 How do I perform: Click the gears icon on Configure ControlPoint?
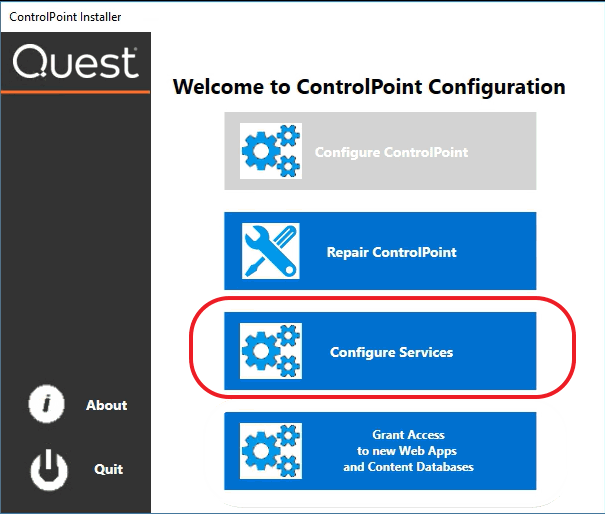tap(271, 151)
